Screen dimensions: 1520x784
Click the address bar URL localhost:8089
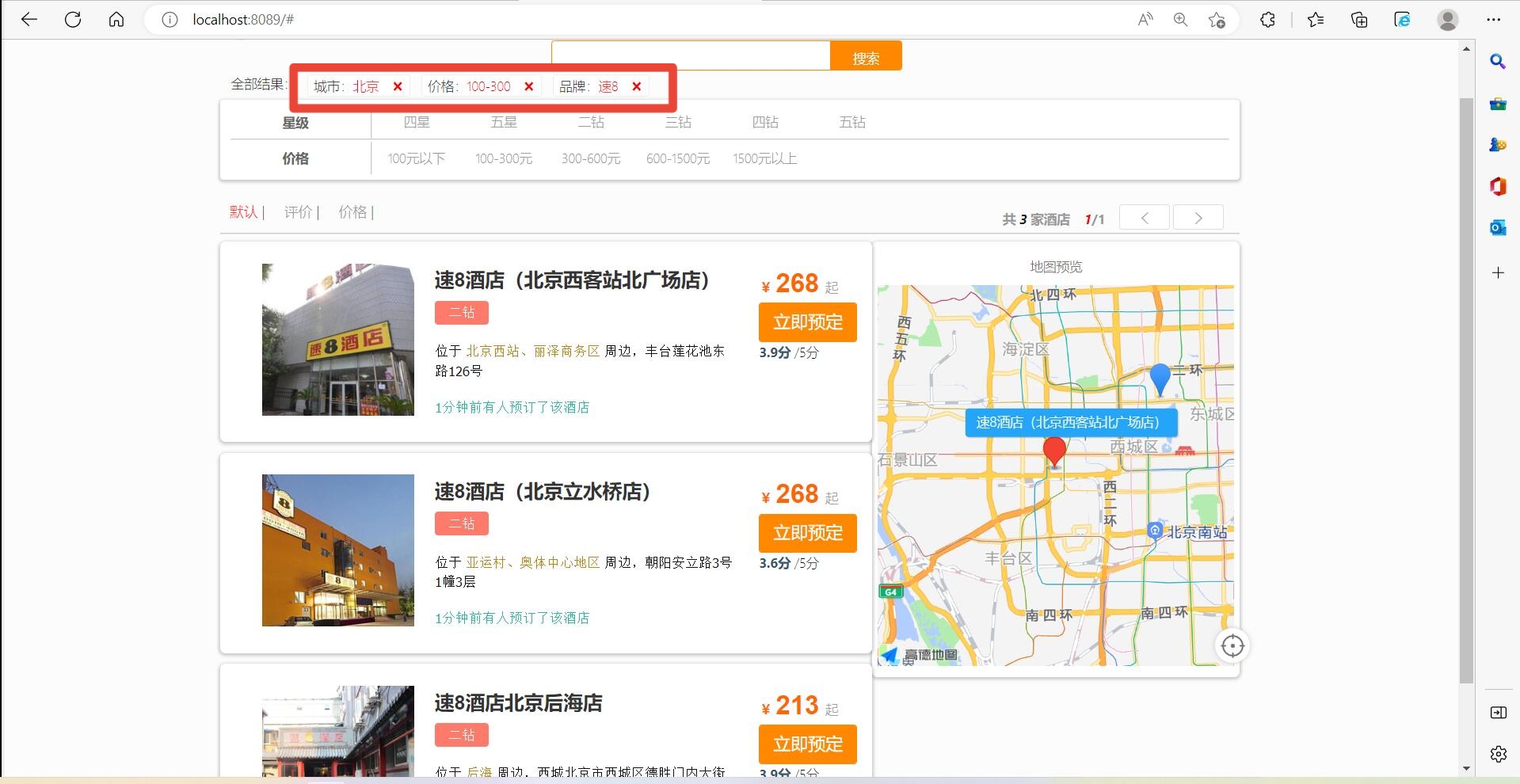pos(243,20)
